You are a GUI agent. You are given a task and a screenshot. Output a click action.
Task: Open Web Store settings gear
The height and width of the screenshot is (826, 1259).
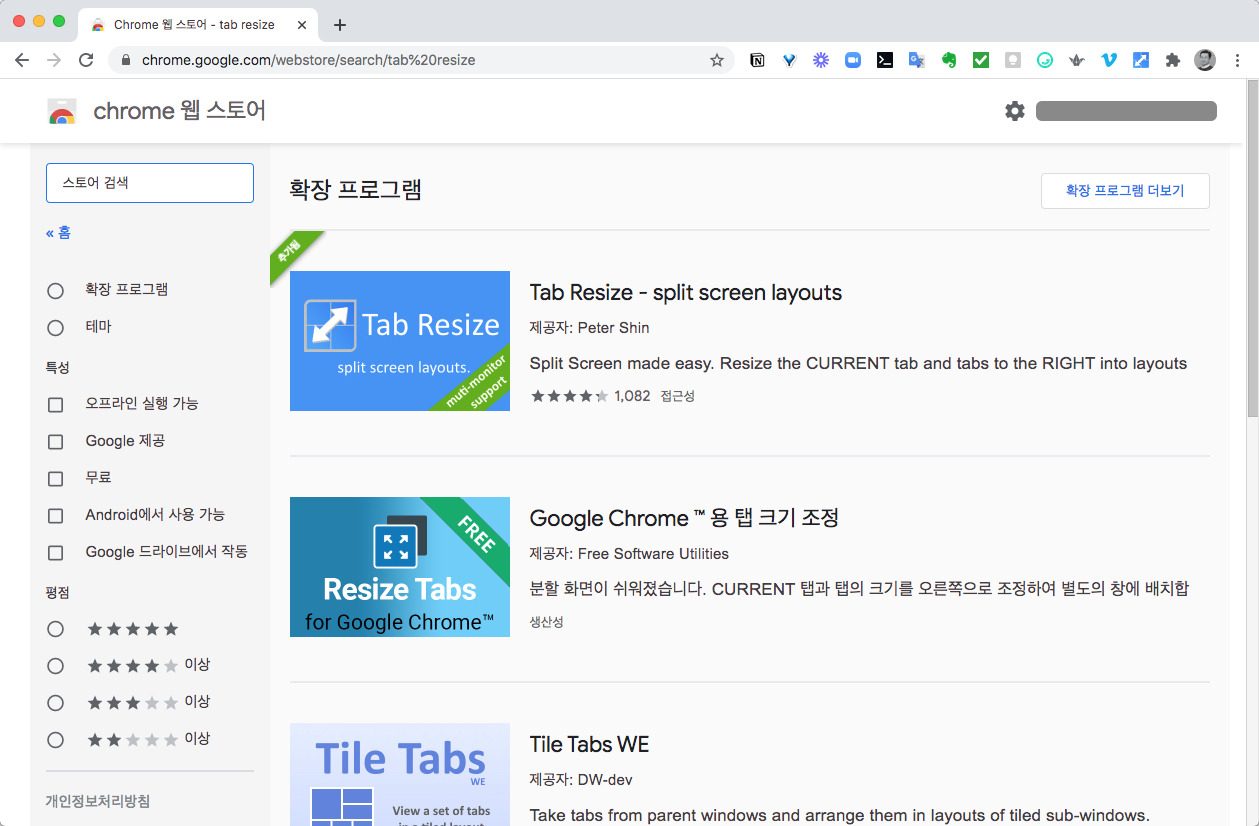(1015, 111)
